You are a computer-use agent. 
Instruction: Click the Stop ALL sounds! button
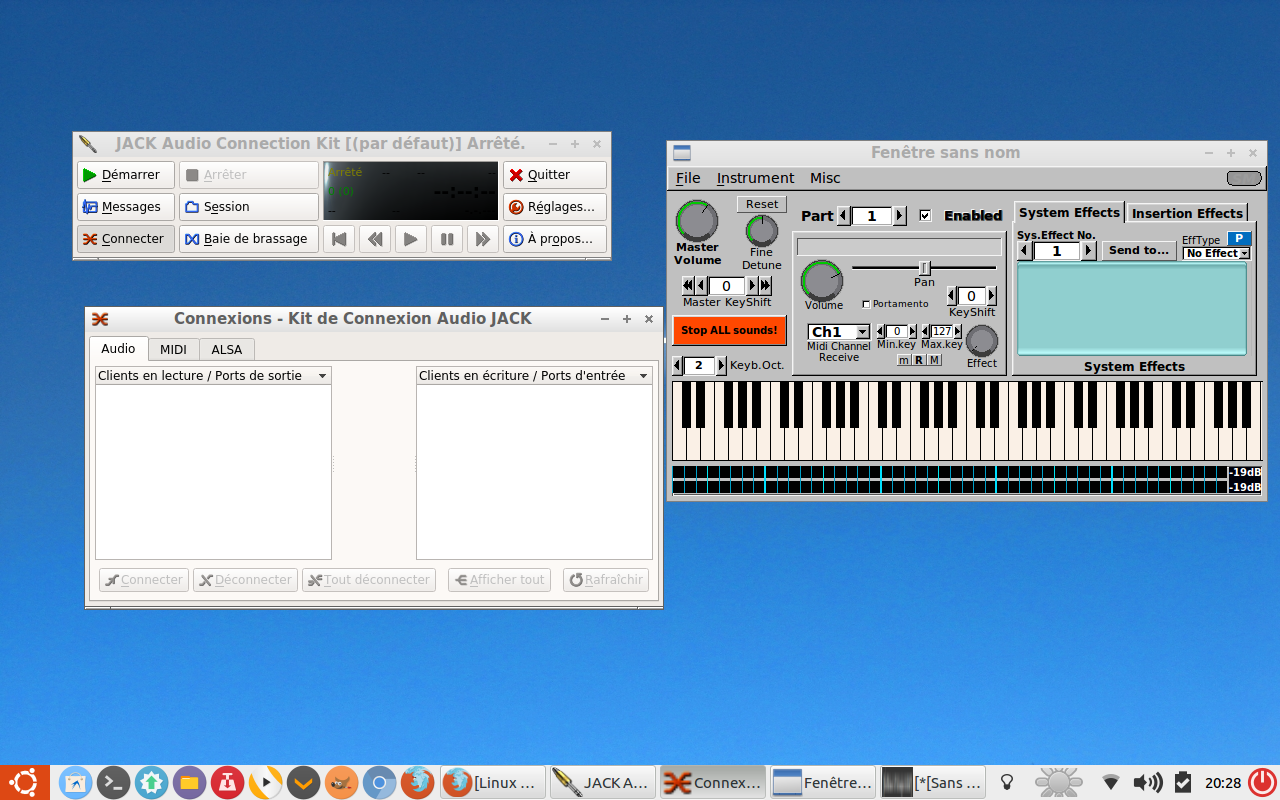[x=729, y=330]
